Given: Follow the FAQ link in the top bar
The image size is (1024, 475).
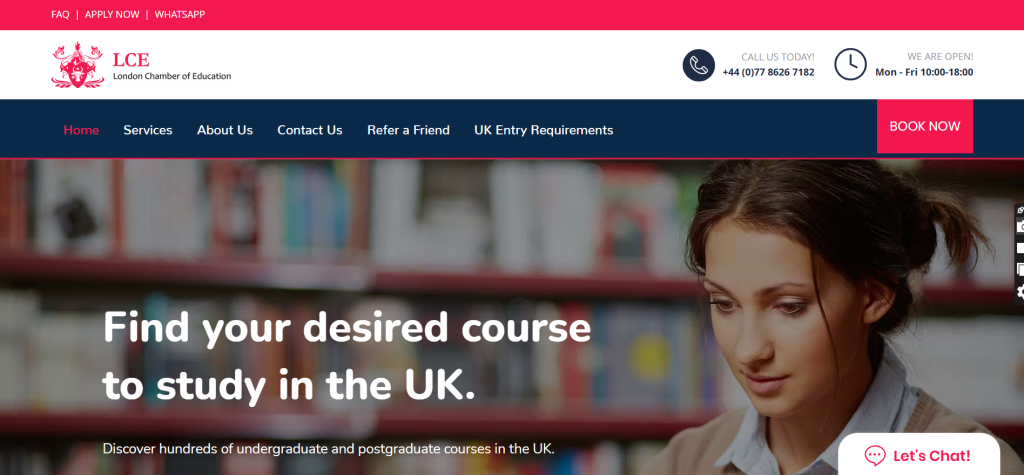Looking at the screenshot, I should (x=60, y=14).
